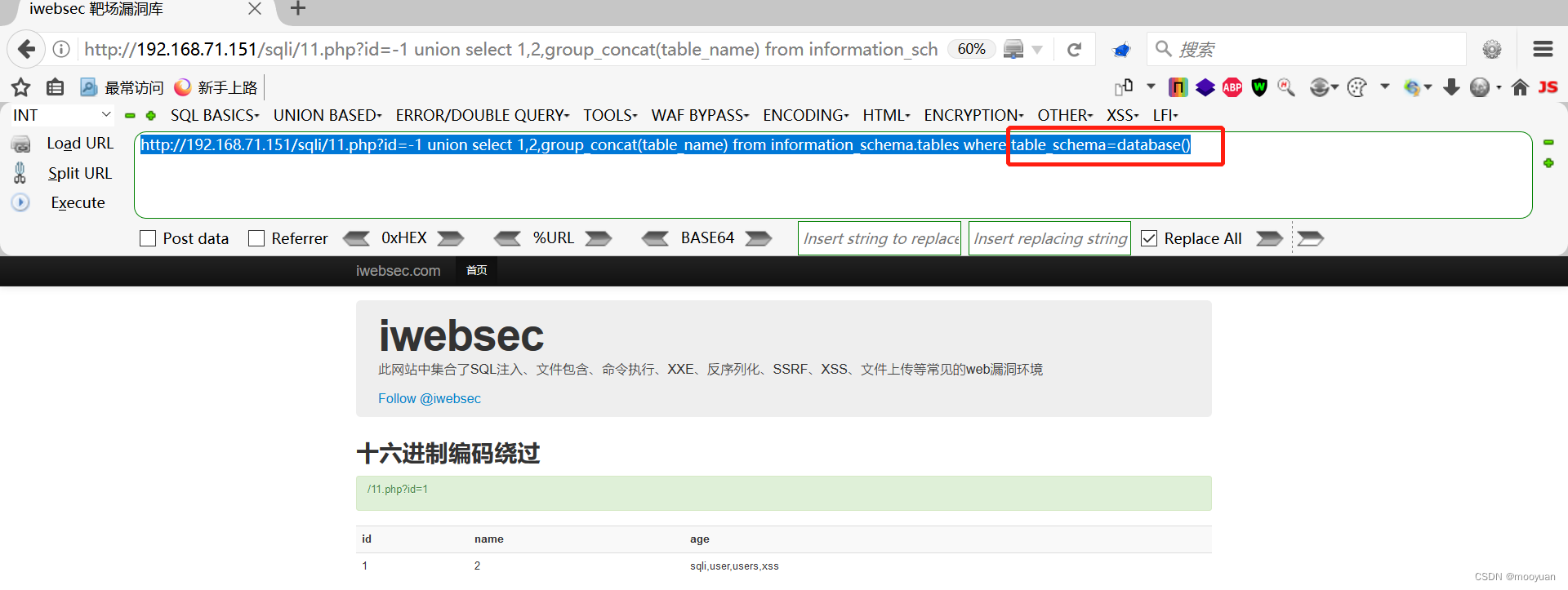The height and width of the screenshot is (590, 1568).
Task: Open a new browser tab
Action: pos(298,9)
